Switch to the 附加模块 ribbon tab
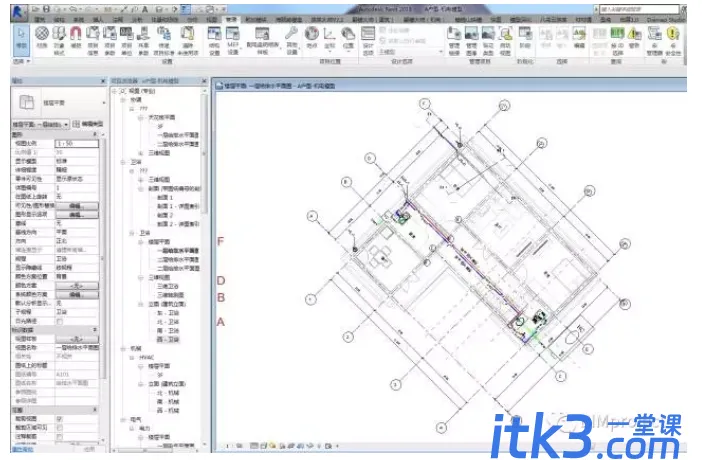 pos(256,20)
